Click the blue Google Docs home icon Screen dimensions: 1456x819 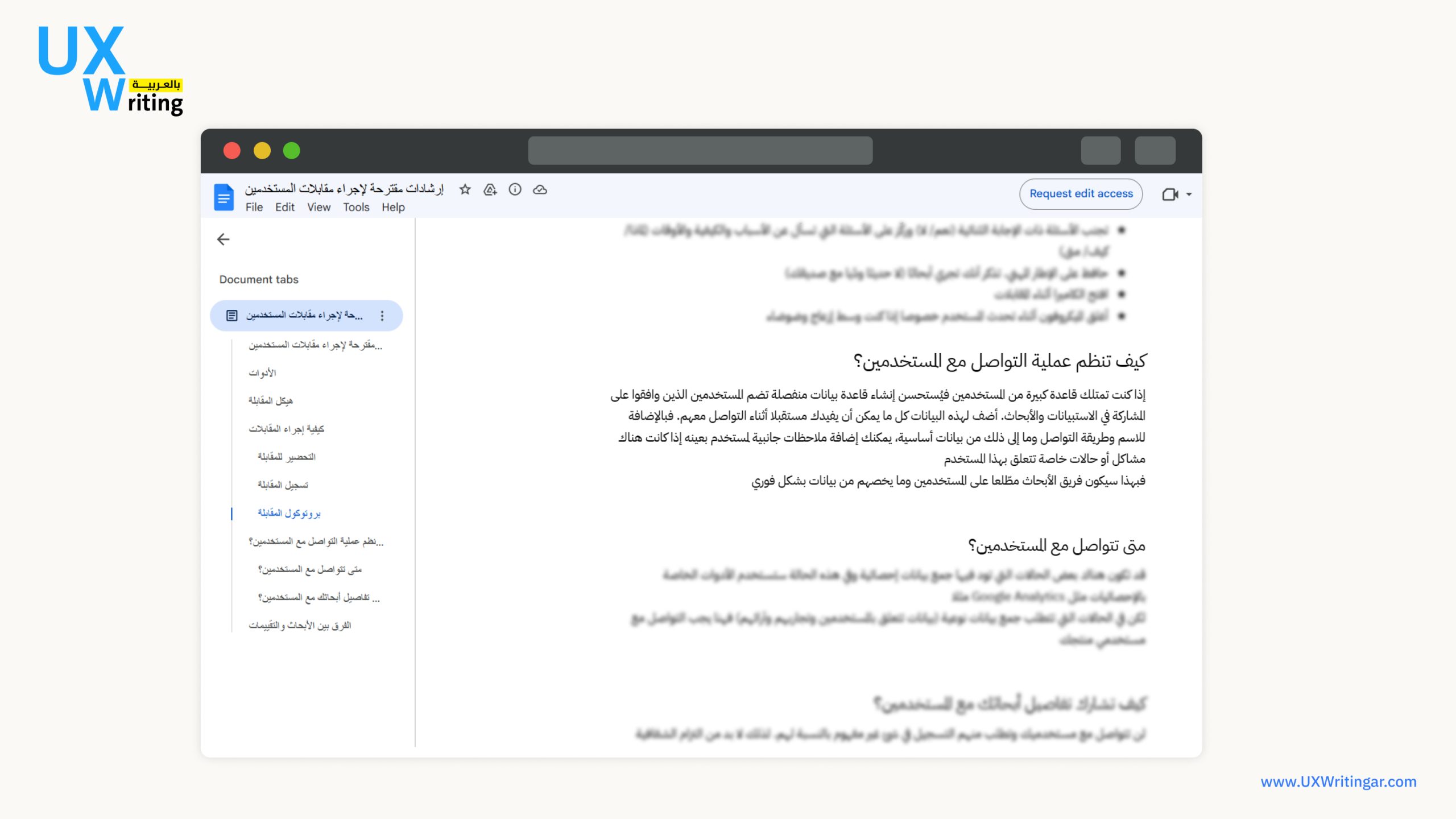coord(224,197)
